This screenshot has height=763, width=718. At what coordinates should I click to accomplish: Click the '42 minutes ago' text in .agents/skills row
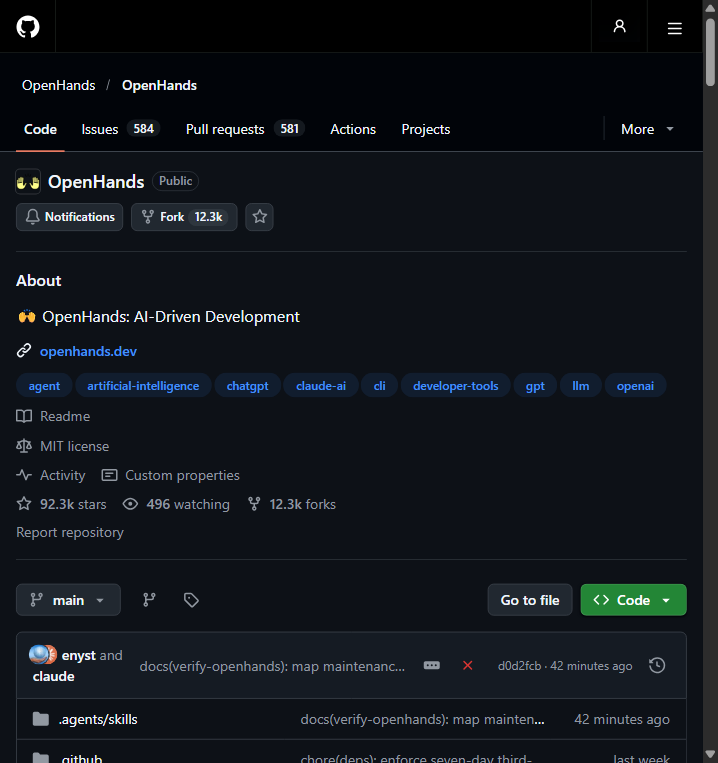click(x=622, y=719)
